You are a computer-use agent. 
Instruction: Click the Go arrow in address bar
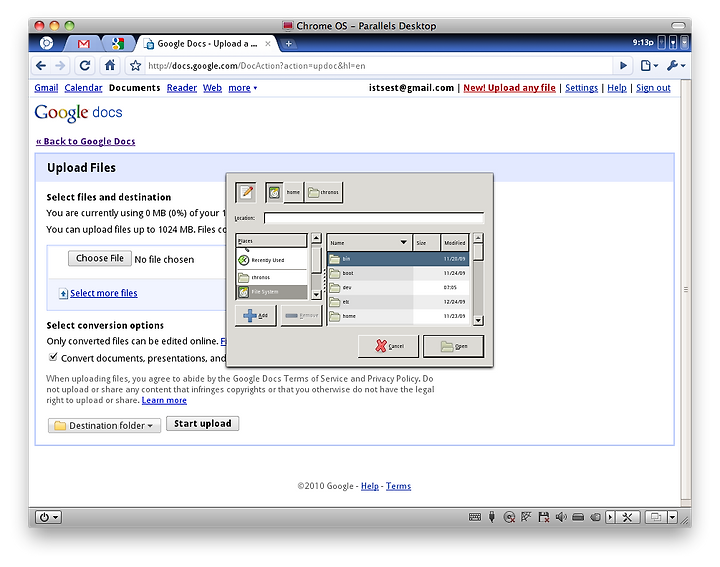pos(623,66)
